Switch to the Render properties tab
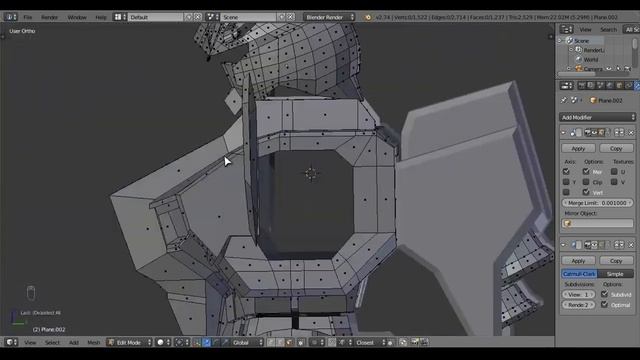 coord(582,85)
